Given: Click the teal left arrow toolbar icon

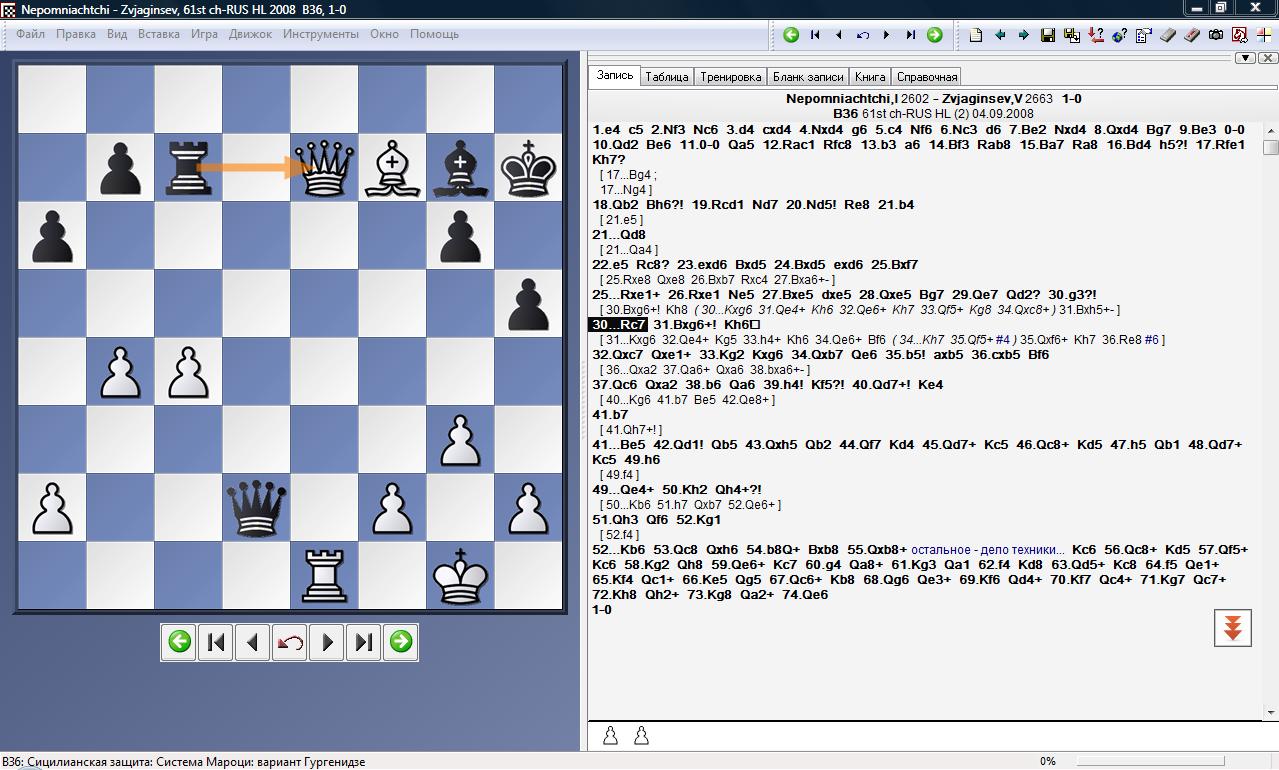Looking at the screenshot, I should point(999,35).
